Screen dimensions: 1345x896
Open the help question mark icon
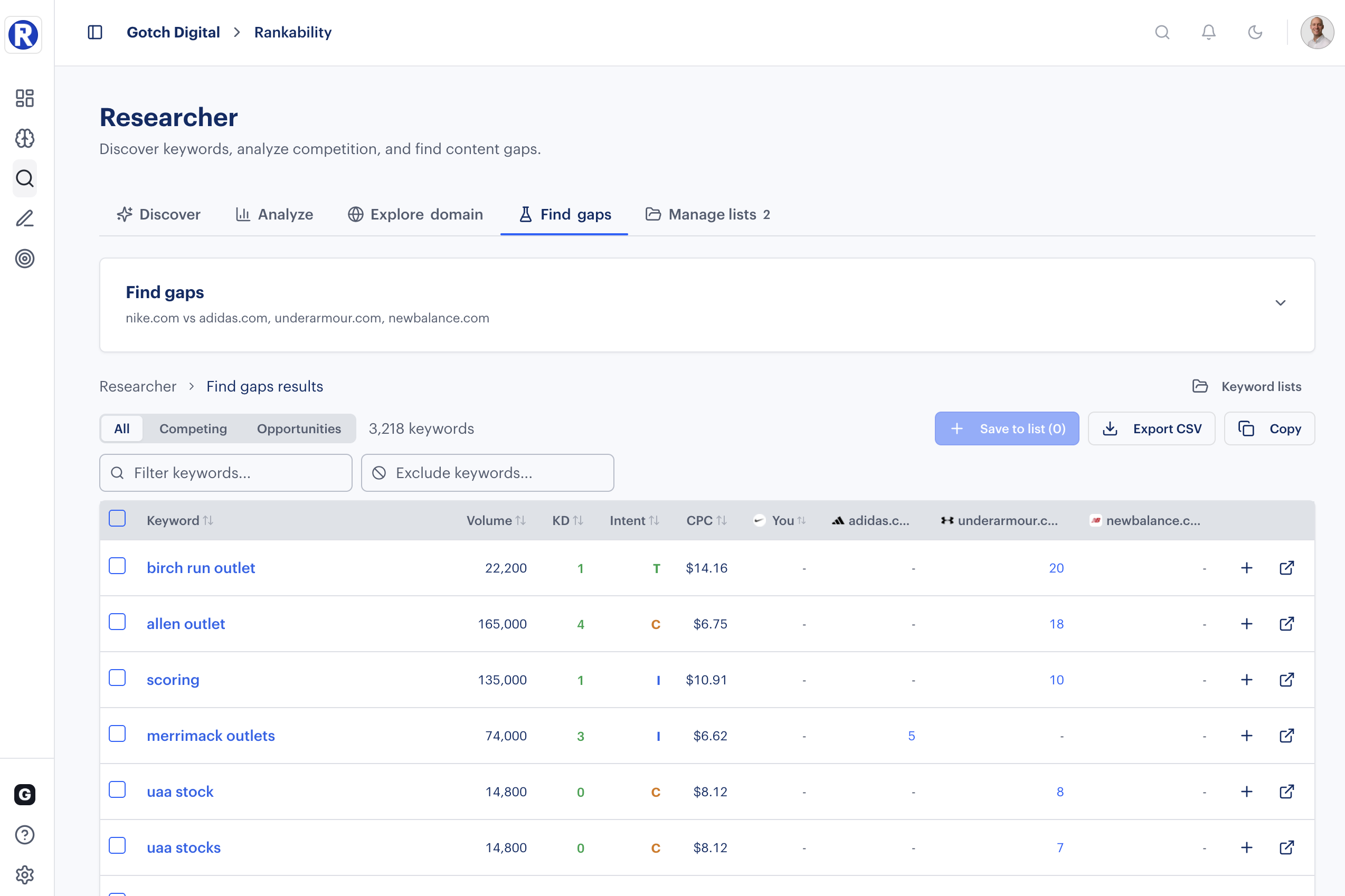click(25, 835)
